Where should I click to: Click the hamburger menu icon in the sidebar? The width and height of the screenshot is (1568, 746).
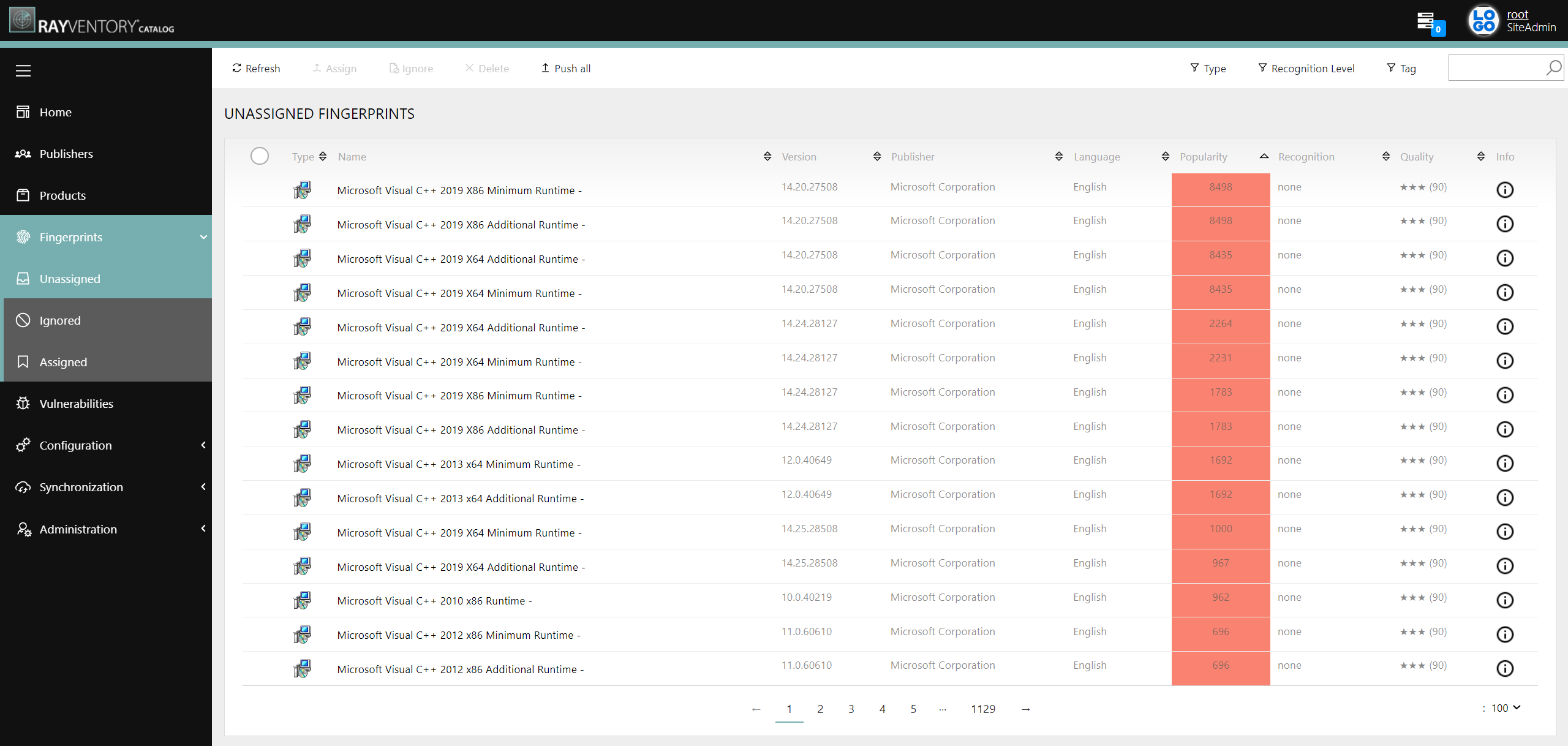(23, 70)
